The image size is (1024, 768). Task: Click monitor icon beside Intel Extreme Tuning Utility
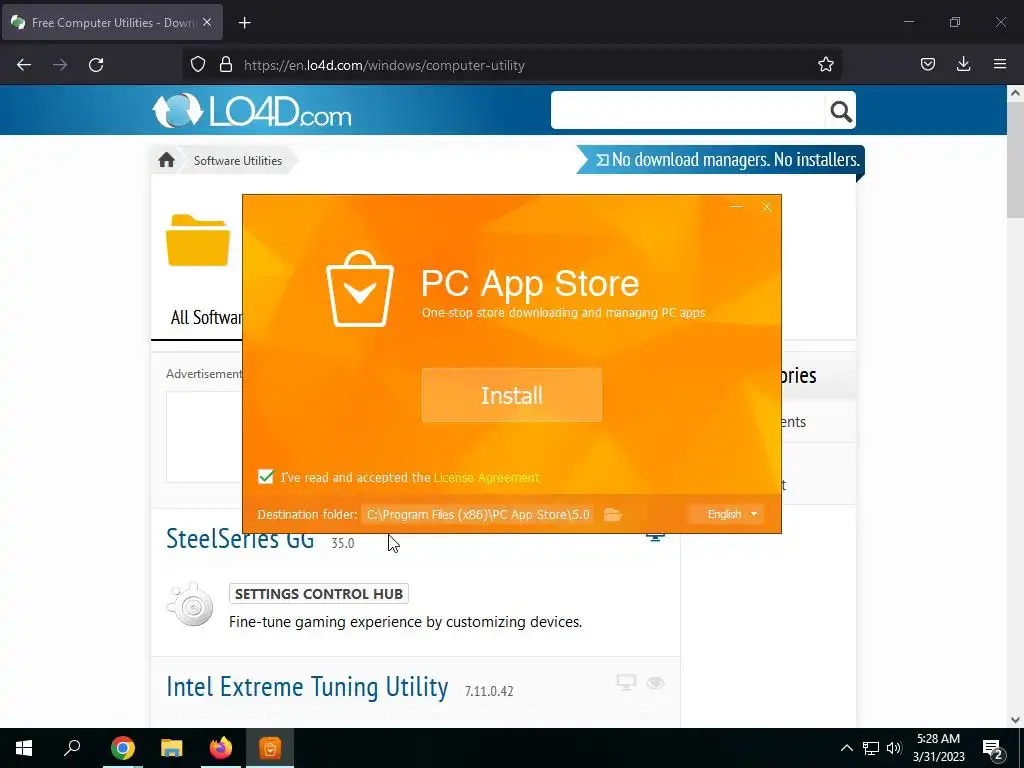tap(626, 682)
